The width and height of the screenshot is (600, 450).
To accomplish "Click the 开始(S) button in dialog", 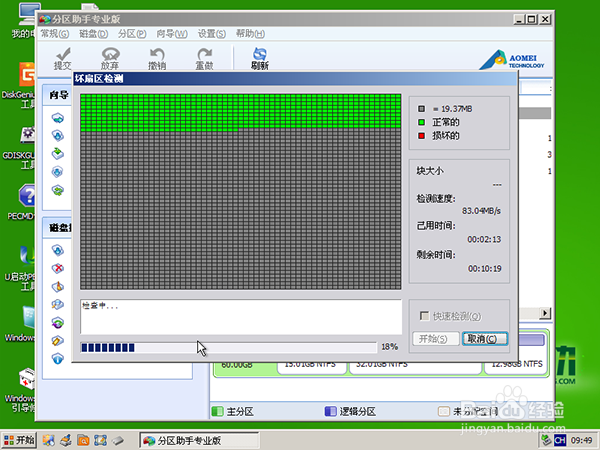I will pos(435,339).
